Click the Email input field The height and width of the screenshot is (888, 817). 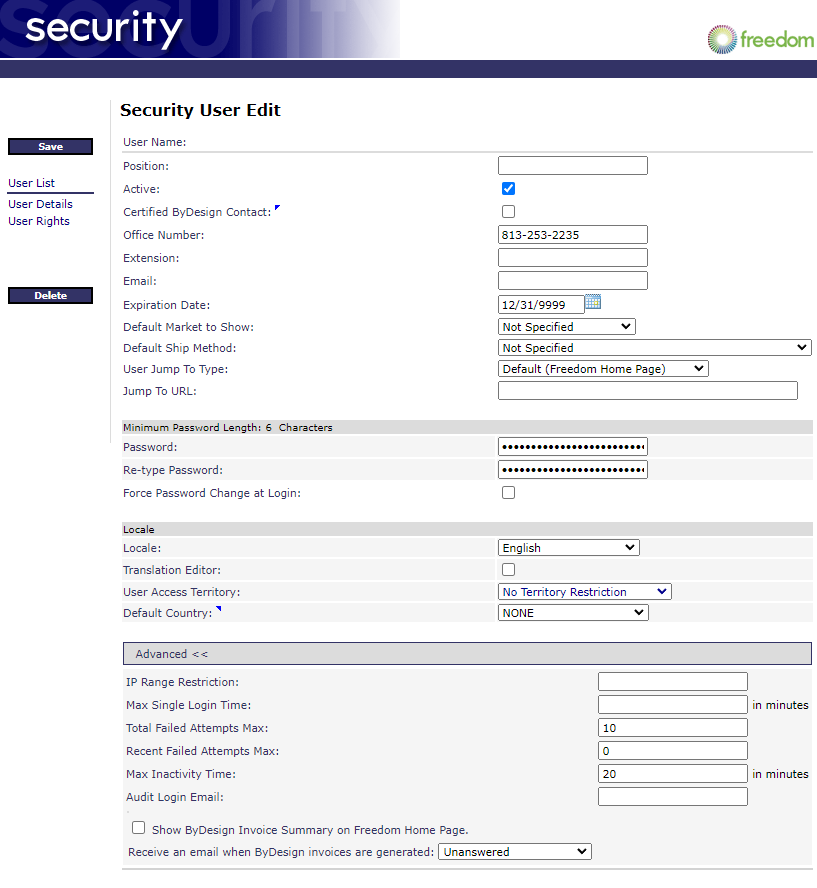(572, 280)
